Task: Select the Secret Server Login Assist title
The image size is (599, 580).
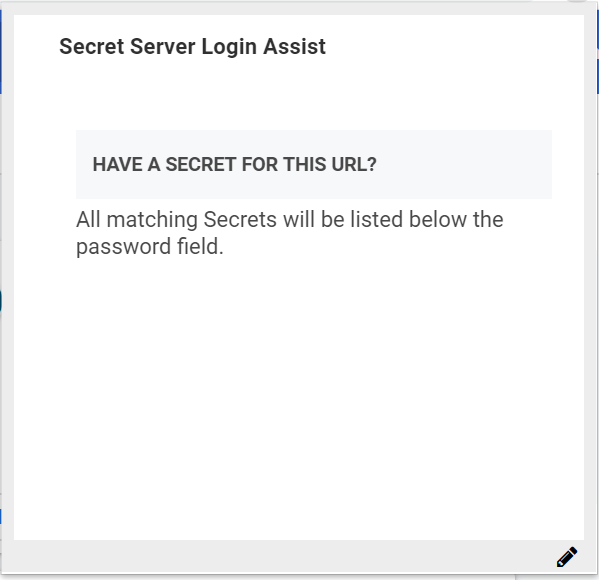Action: coord(193,47)
